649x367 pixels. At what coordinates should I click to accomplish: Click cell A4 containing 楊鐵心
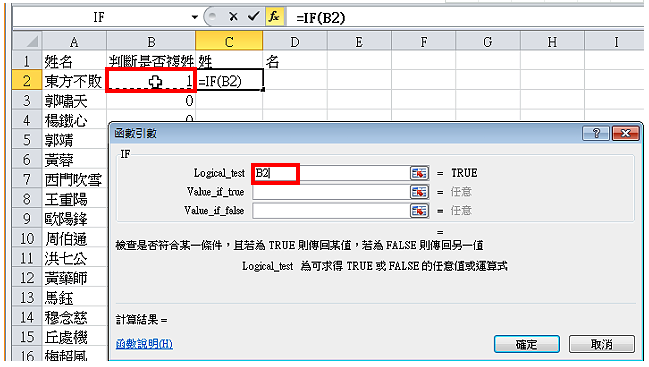tap(74, 120)
